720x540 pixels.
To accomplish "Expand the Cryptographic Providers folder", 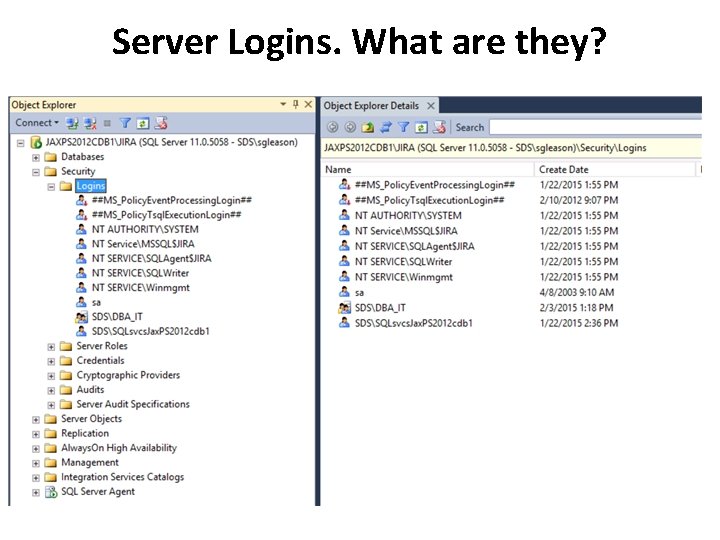I will point(51,376).
